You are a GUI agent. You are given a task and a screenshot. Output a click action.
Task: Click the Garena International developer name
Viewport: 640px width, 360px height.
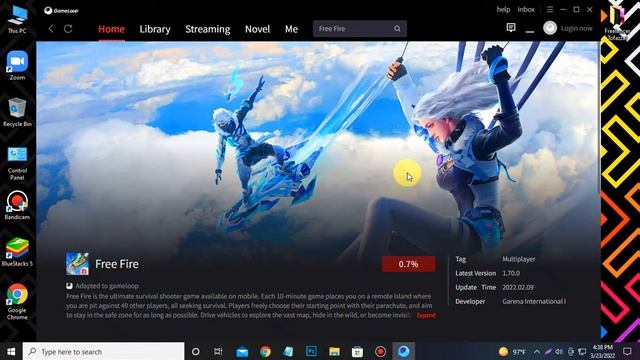(534, 301)
